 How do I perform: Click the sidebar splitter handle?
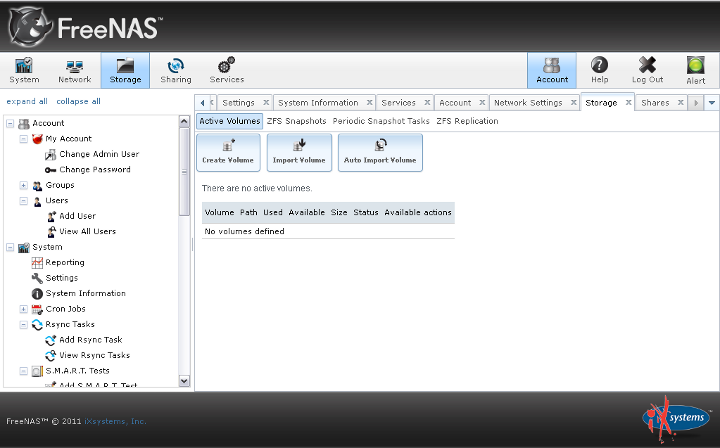[x=192, y=245]
